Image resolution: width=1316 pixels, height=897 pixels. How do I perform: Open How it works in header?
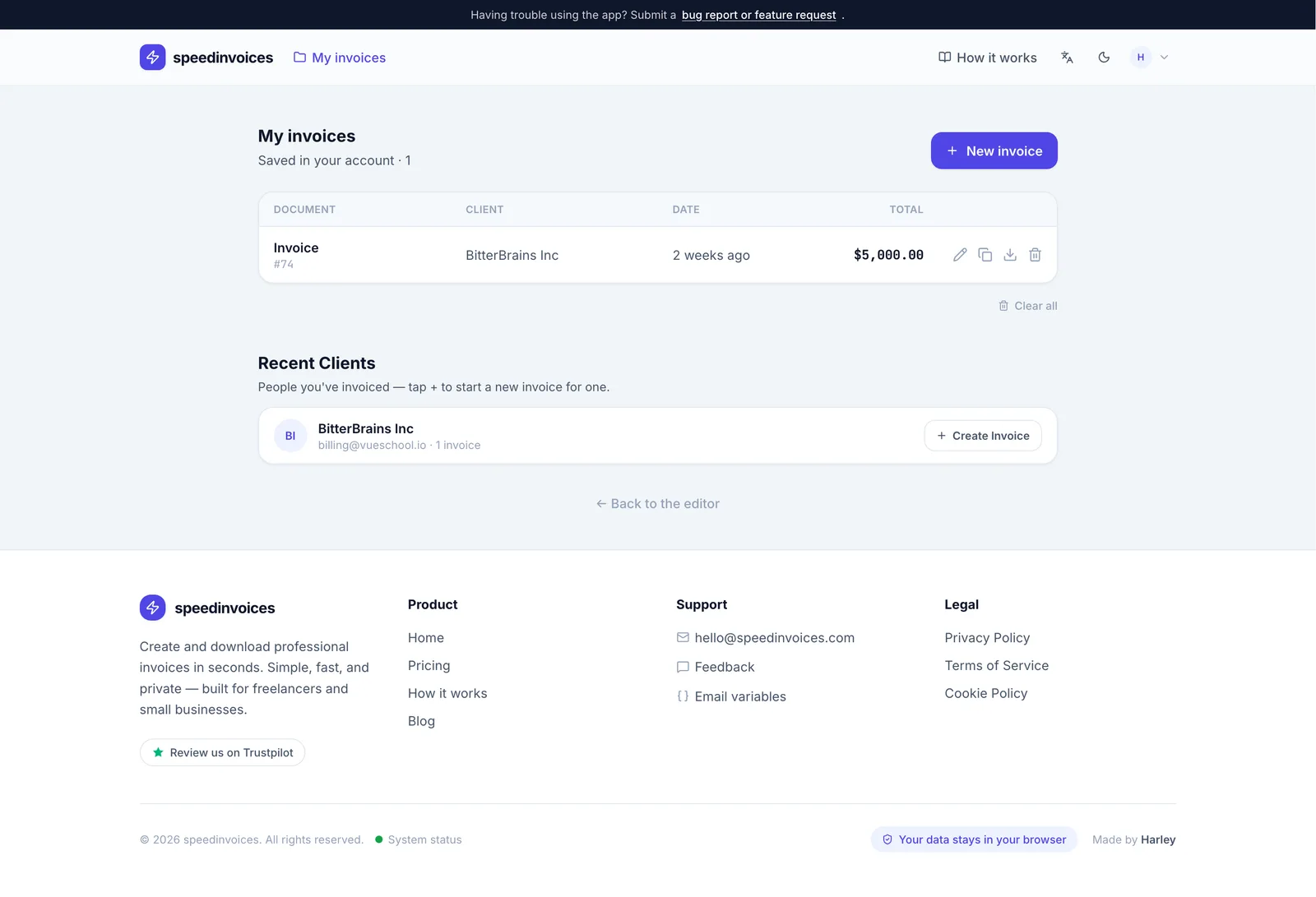click(x=988, y=58)
